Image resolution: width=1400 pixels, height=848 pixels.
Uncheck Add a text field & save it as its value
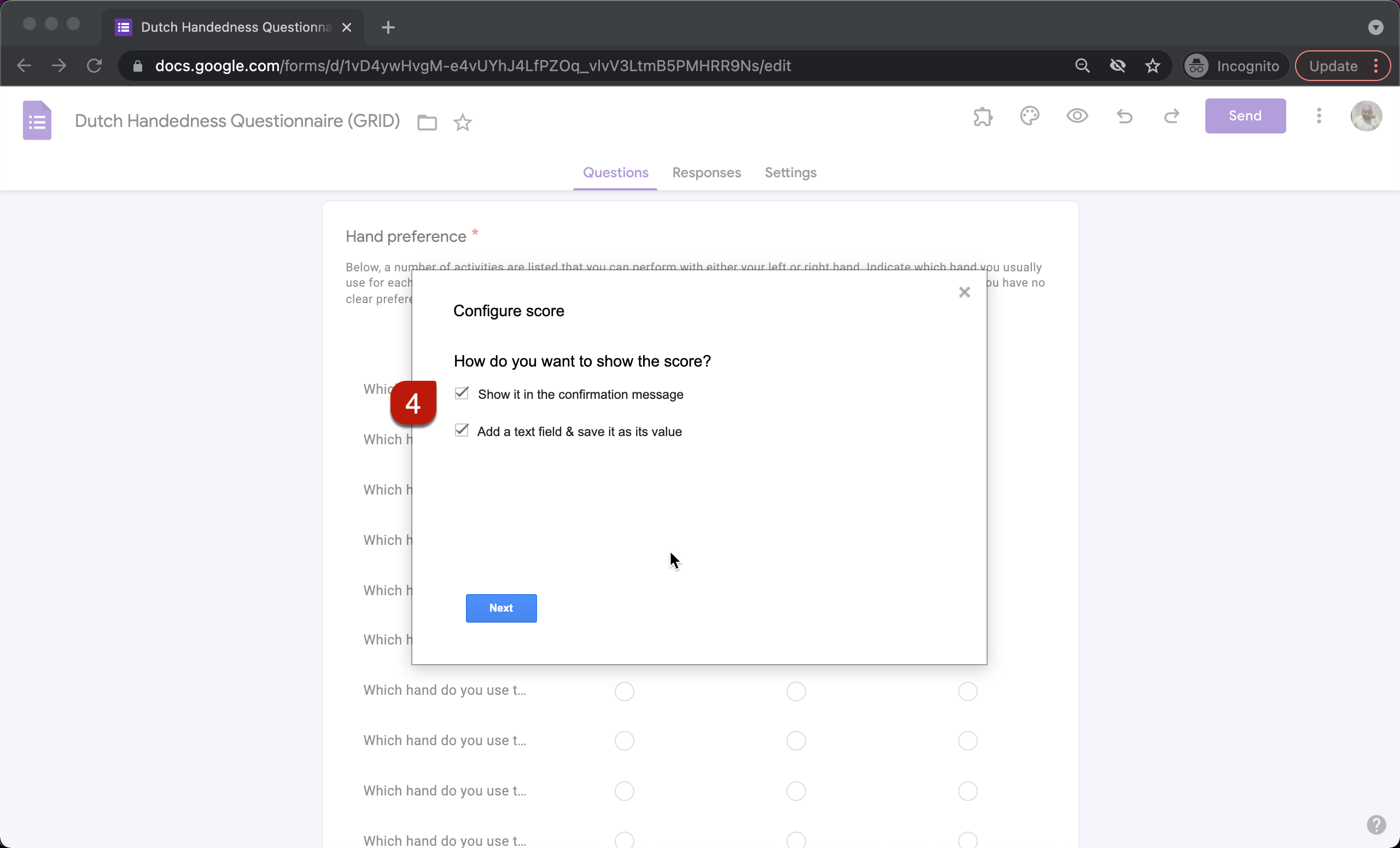coord(462,430)
